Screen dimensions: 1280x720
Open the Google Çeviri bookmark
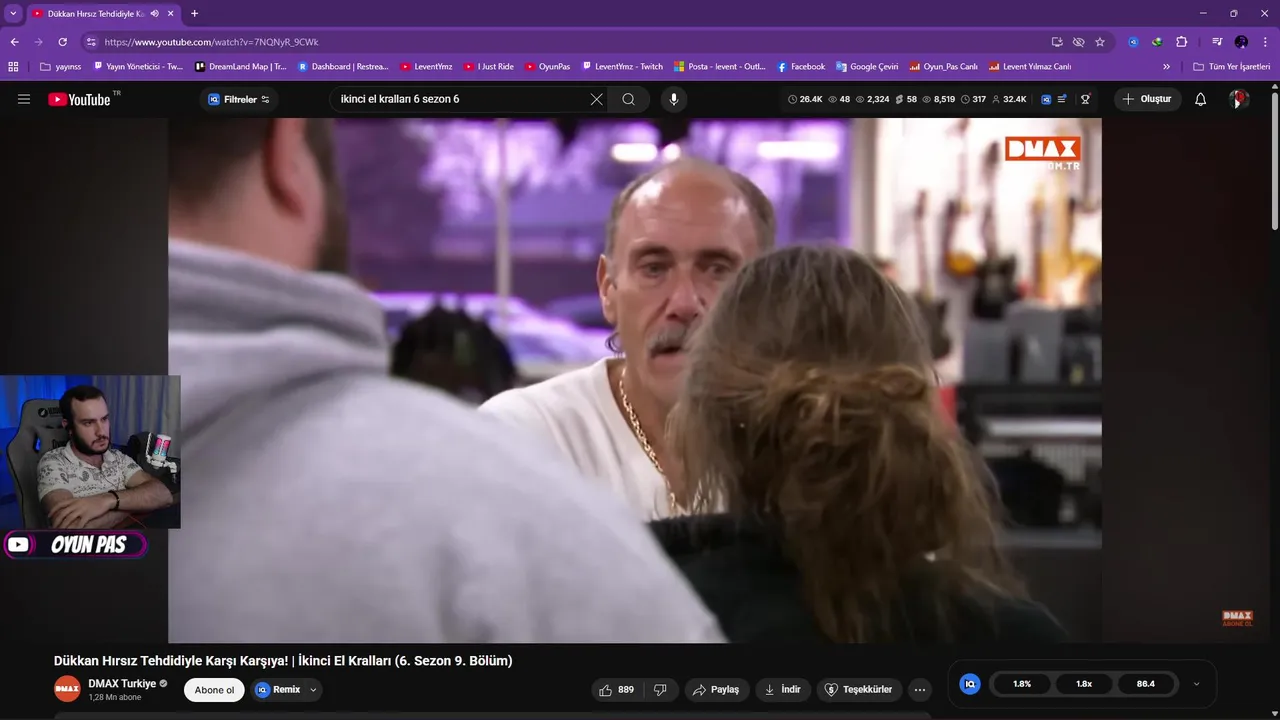click(x=866, y=67)
